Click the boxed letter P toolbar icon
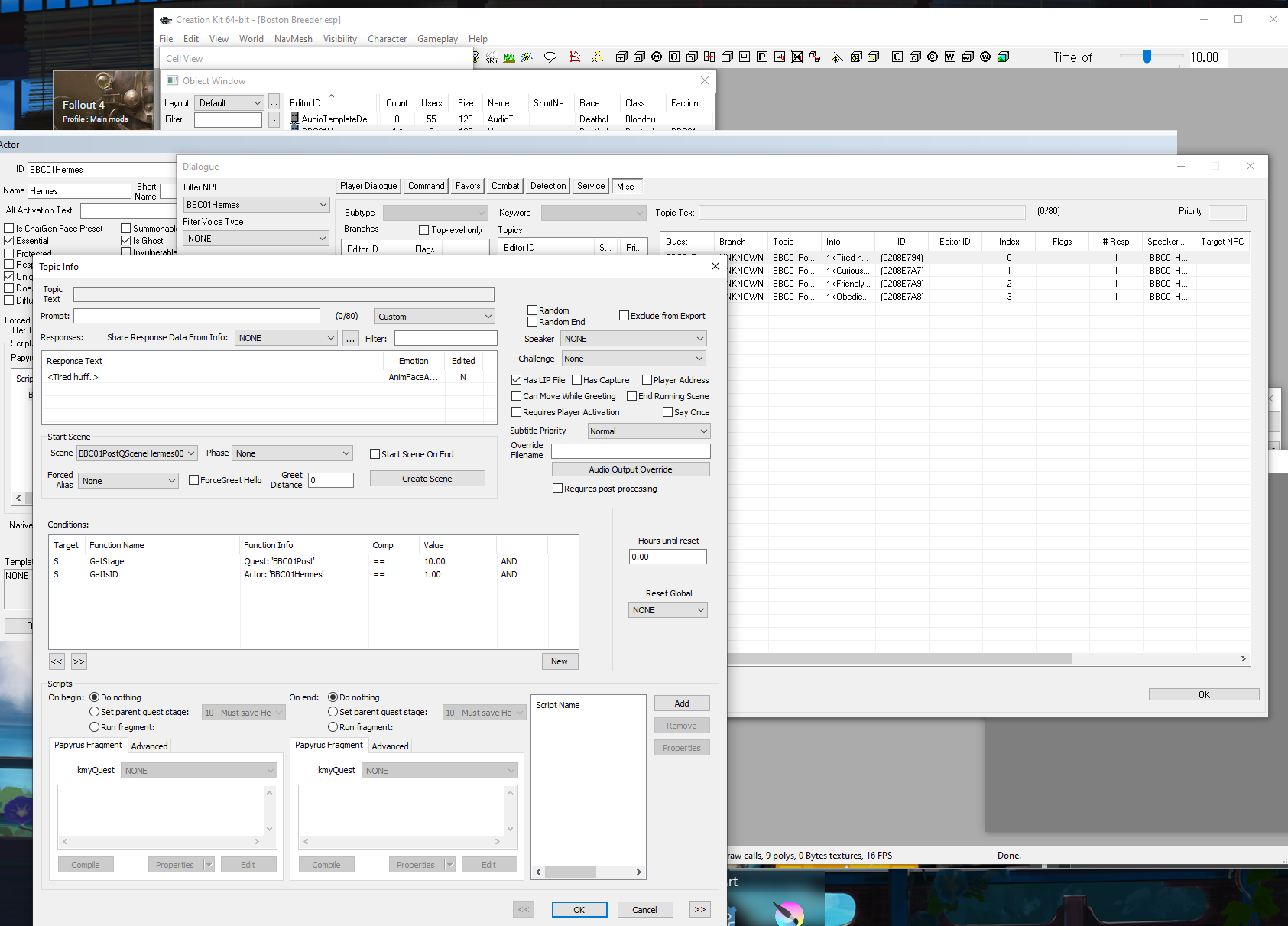1288x926 pixels. pos(762,57)
